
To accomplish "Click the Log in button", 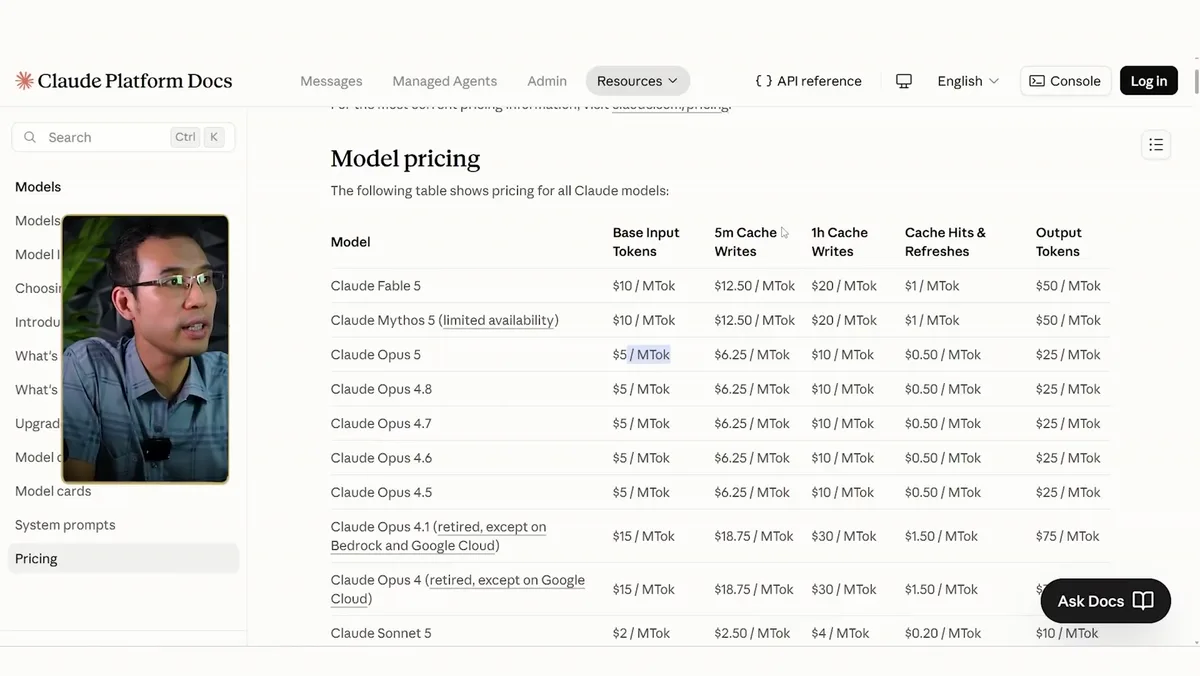I will click(1148, 81).
